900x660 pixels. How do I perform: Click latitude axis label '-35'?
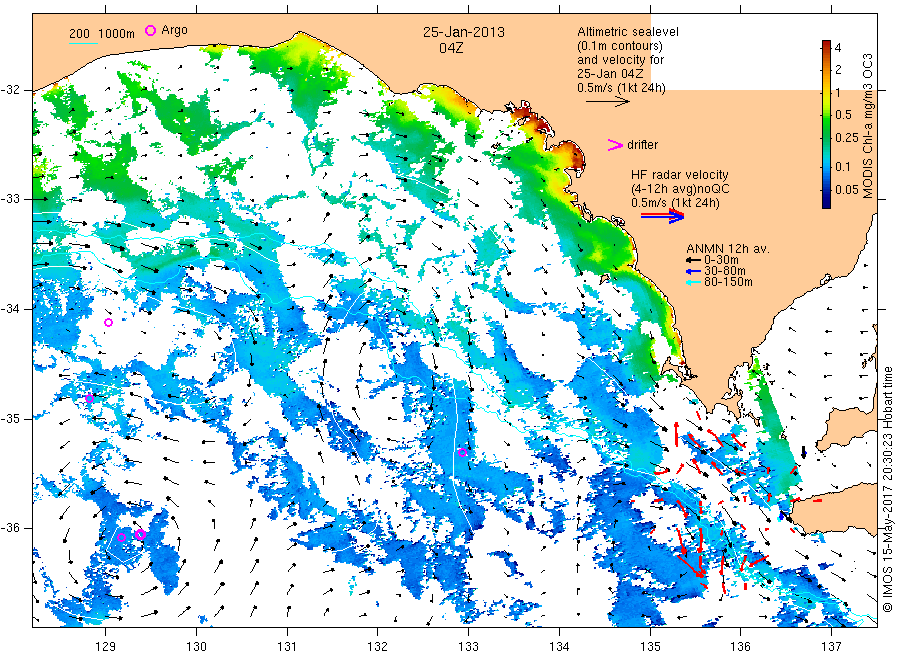(12, 418)
